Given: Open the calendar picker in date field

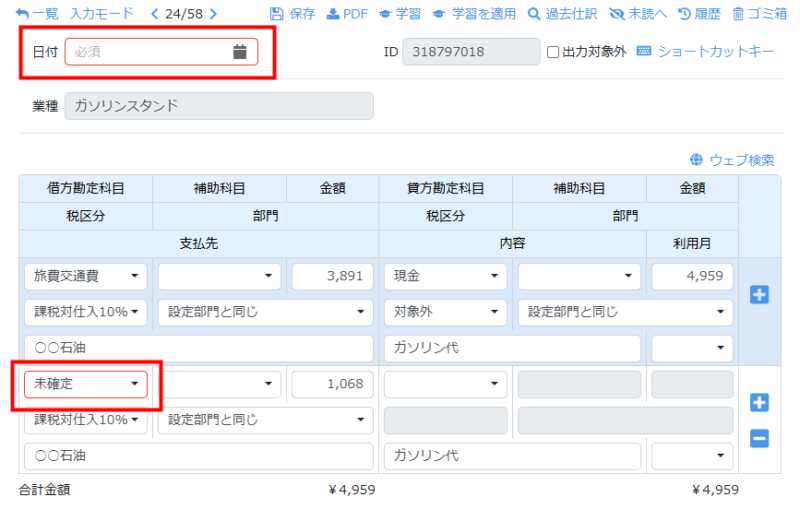Looking at the screenshot, I should [239, 52].
